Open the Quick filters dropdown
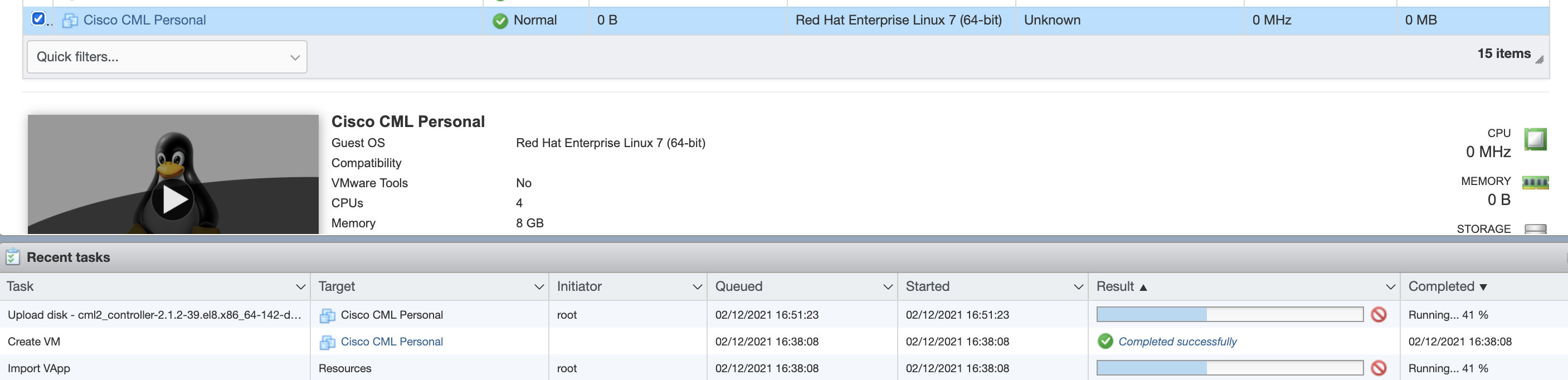1568x380 pixels. (167, 57)
